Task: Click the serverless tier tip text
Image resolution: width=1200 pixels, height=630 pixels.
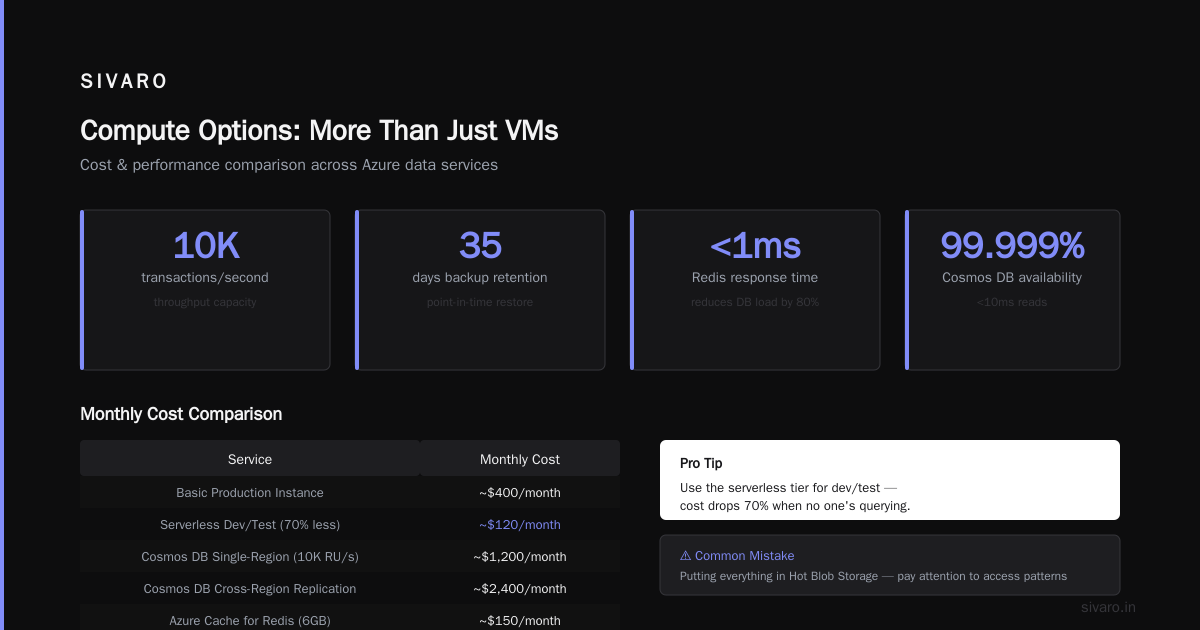Action: (795, 497)
